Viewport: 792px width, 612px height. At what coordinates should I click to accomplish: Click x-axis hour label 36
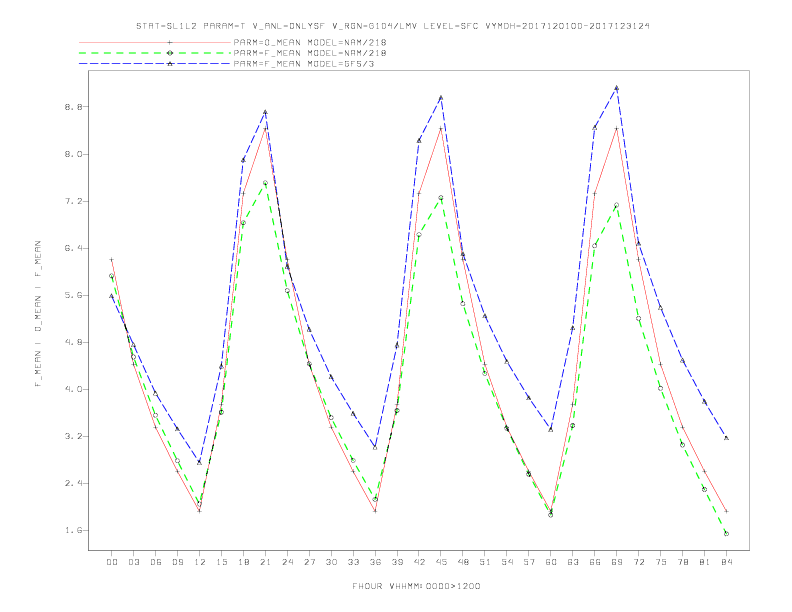point(375,562)
